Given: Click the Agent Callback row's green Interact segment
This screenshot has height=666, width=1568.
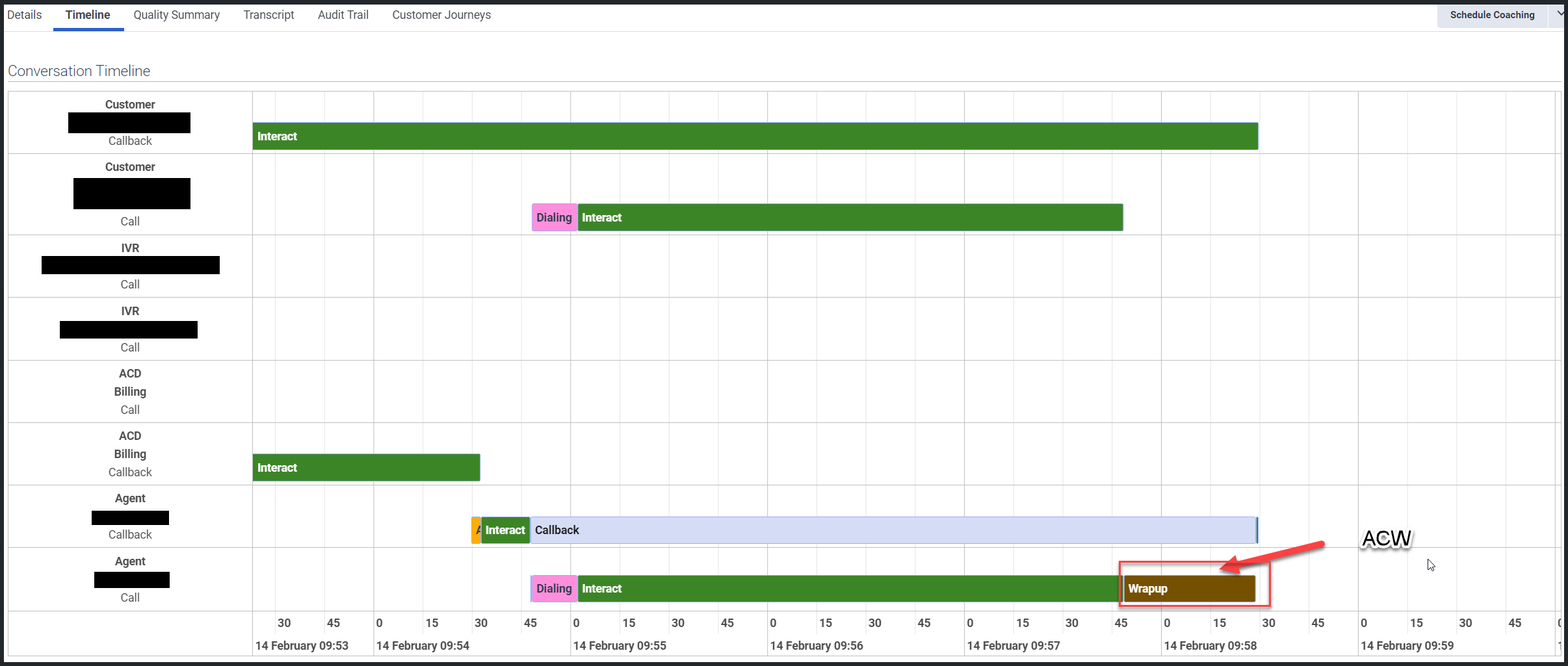Looking at the screenshot, I should click(x=505, y=530).
